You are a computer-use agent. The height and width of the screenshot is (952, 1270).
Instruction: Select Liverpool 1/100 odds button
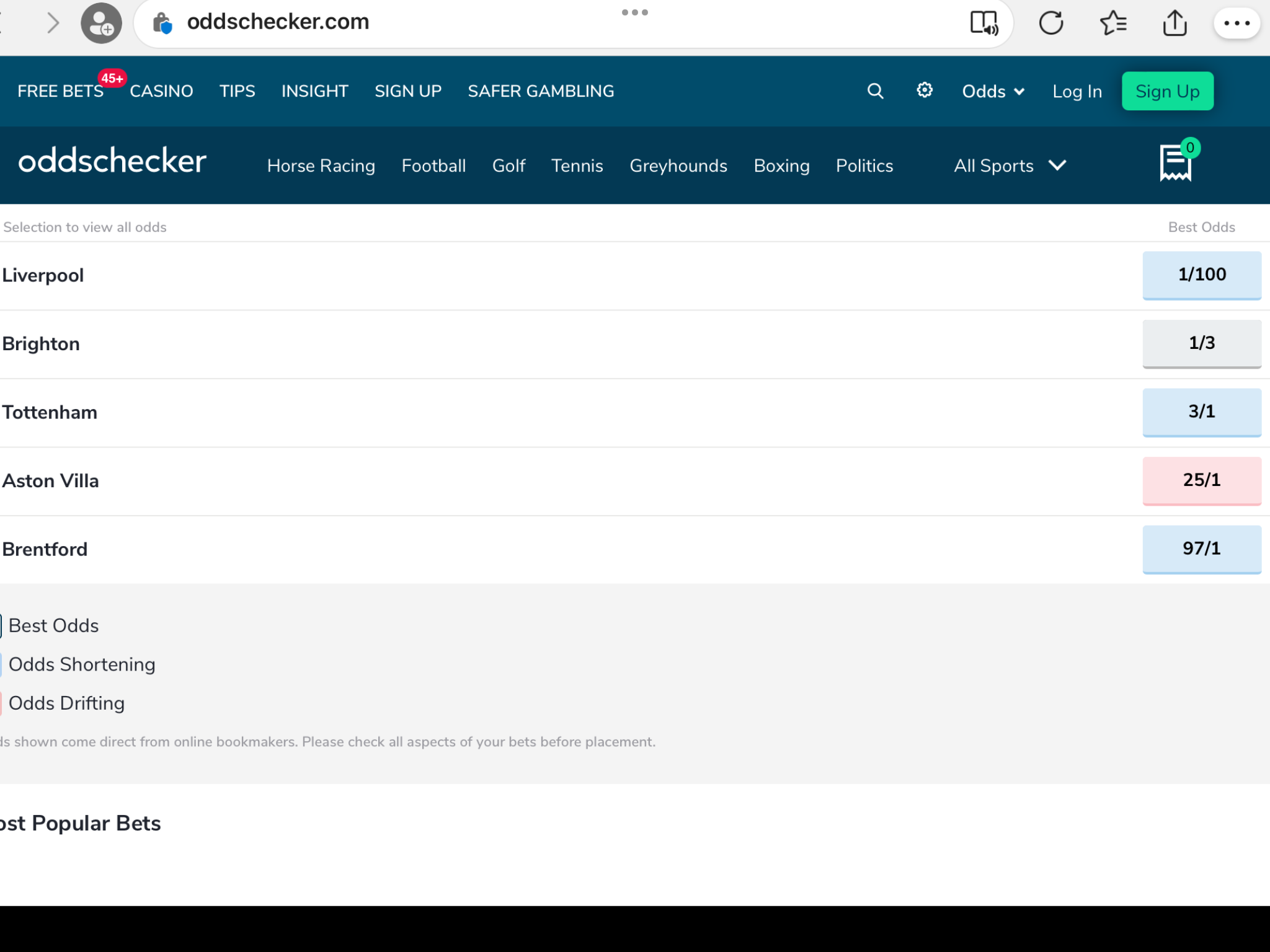(1202, 275)
